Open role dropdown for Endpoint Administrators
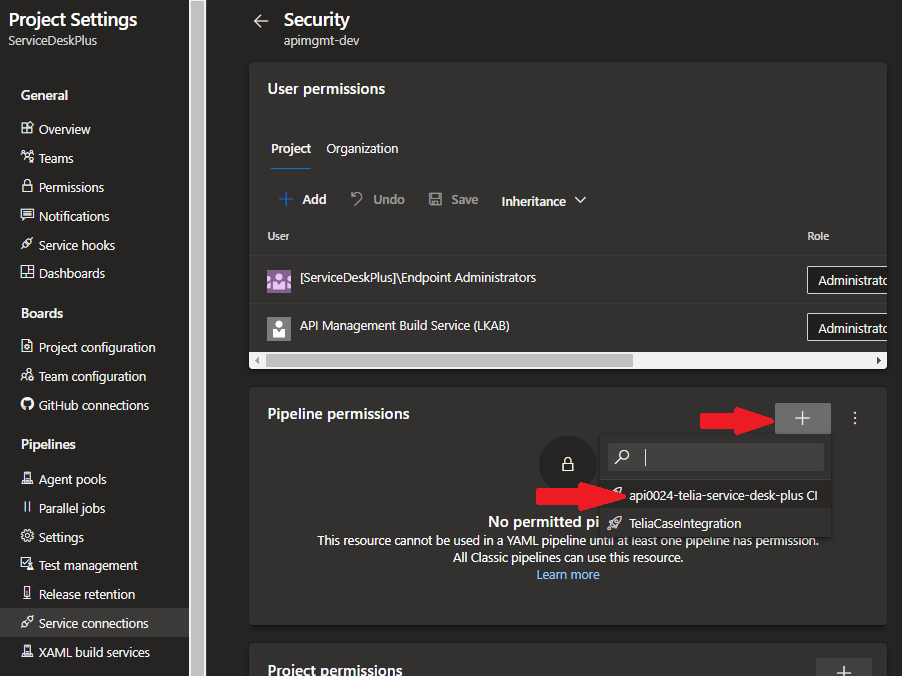The image size is (902, 676). (848, 280)
